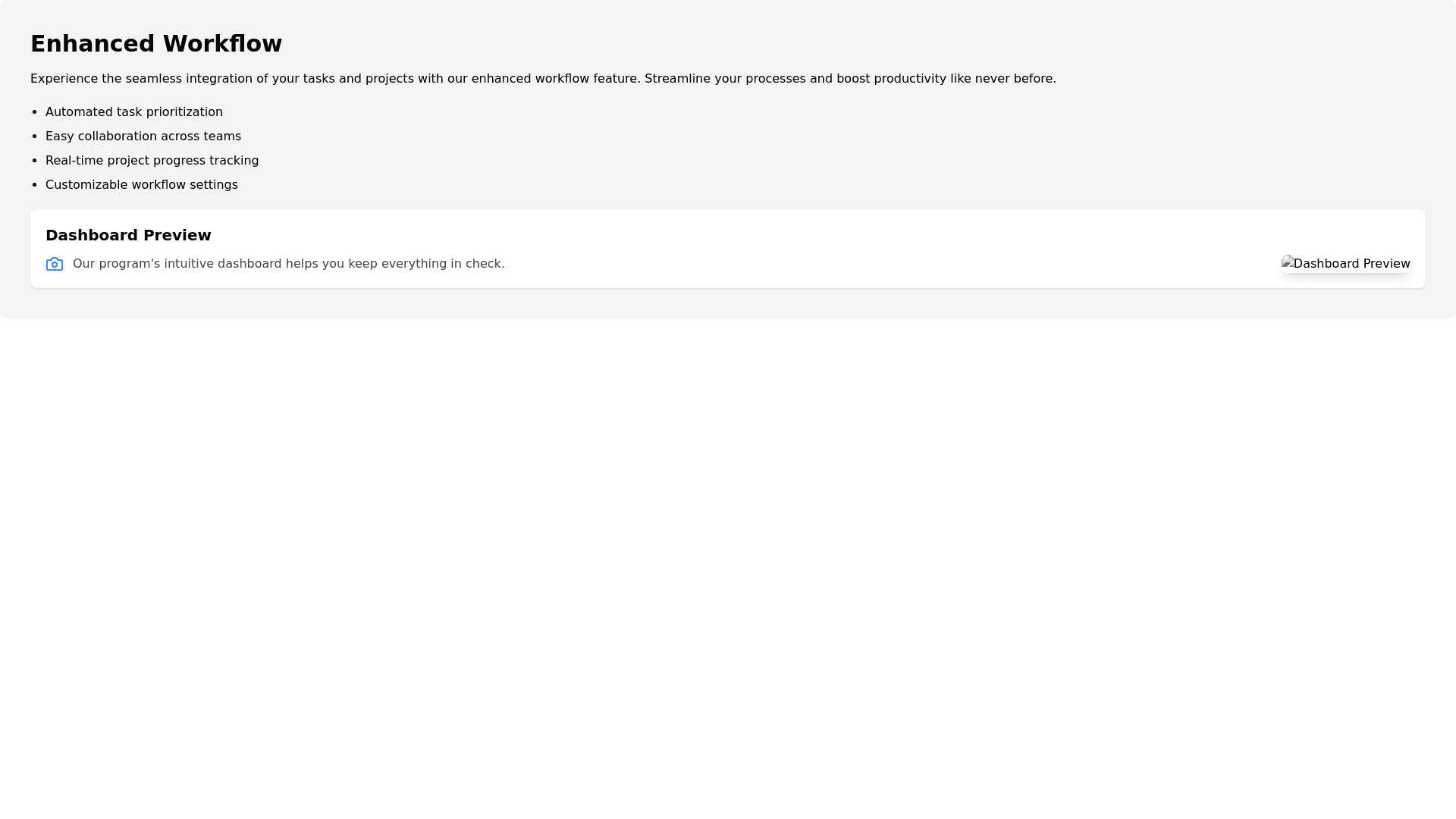The height and width of the screenshot is (819, 1456).
Task: Select the Customizable workflow settings item
Action: pos(142,185)
